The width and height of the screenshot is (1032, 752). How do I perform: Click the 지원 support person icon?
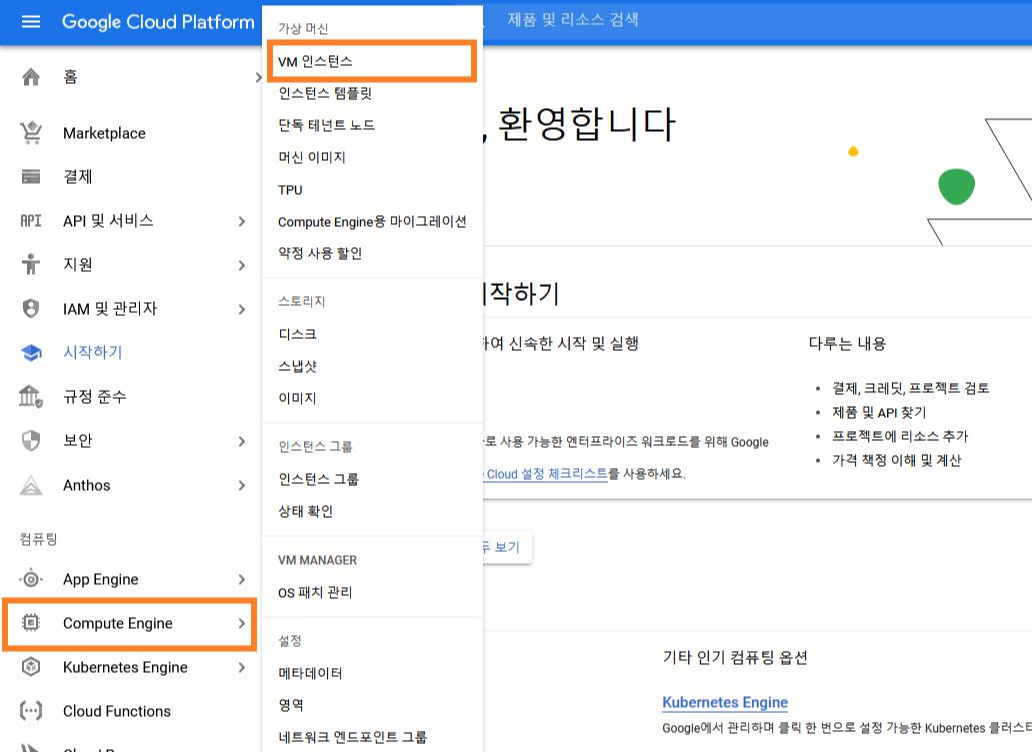(x=31, y=264)
